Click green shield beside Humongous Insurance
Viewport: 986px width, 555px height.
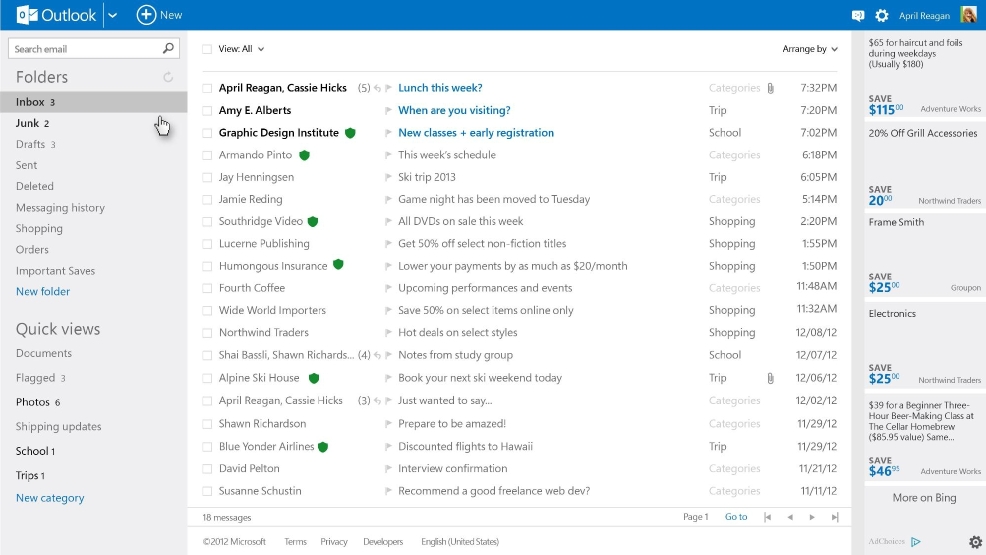338,265
